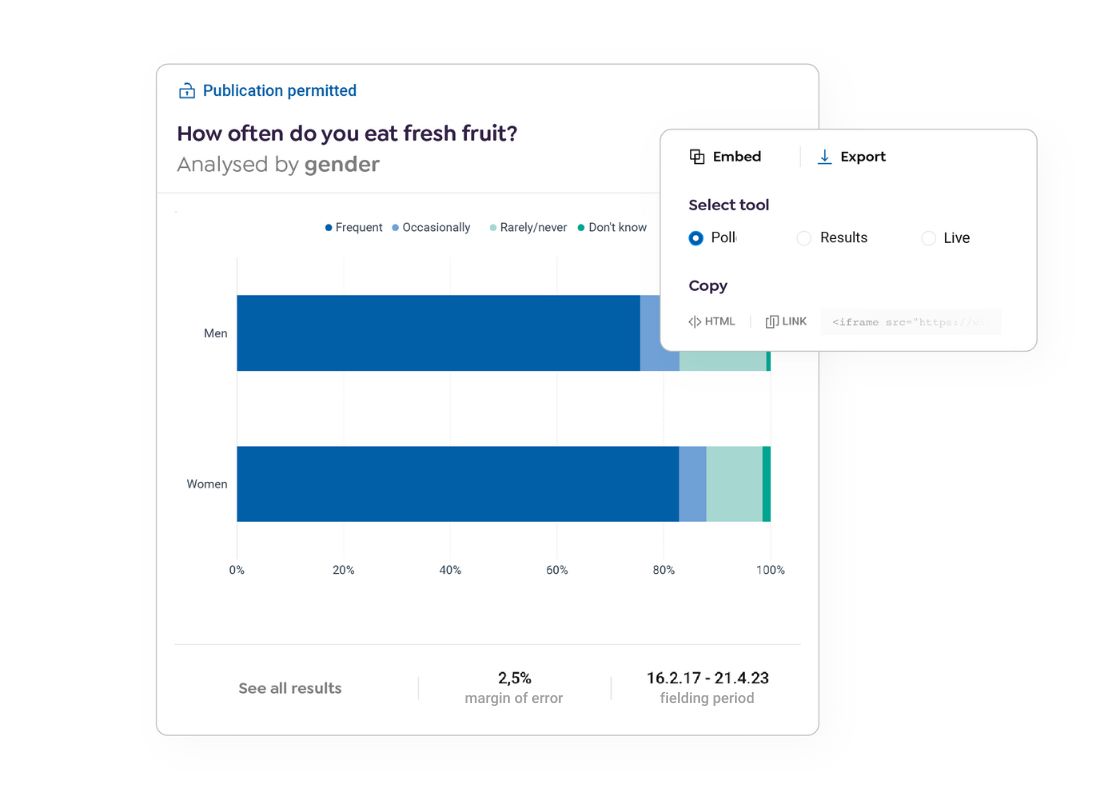Viewport: 1120px width, 800px height.
Task: Select the Results radio button
Action: coord(804,238)
